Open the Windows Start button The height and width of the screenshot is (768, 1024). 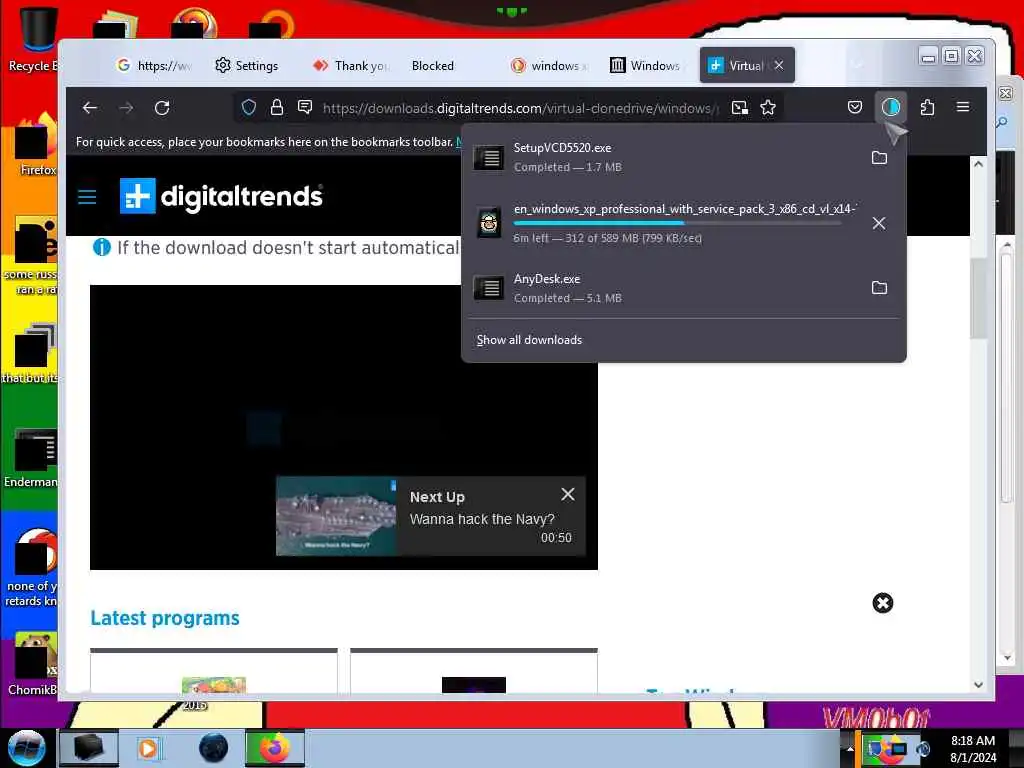click(x=27, y=748)
